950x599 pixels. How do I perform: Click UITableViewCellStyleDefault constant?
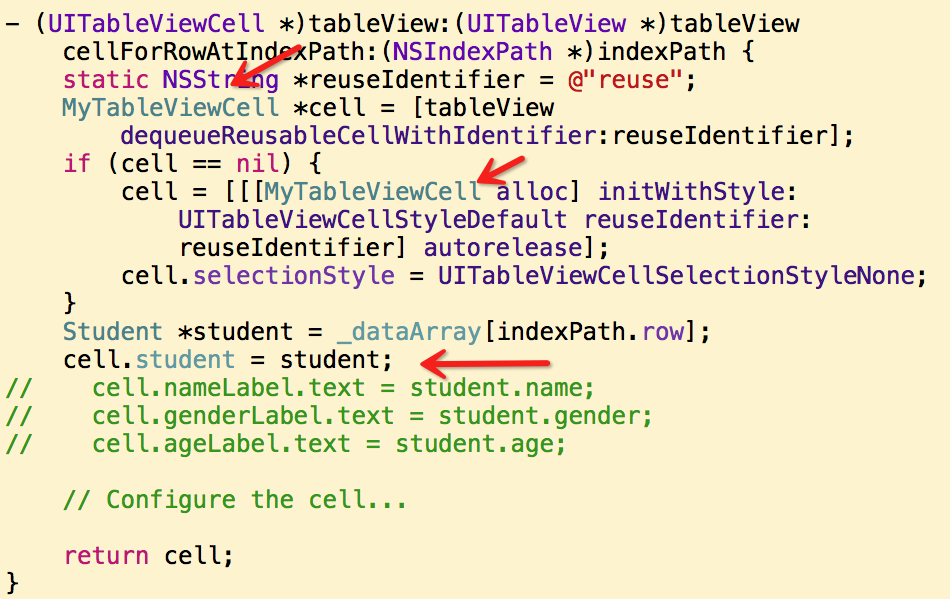click(373, 219)
